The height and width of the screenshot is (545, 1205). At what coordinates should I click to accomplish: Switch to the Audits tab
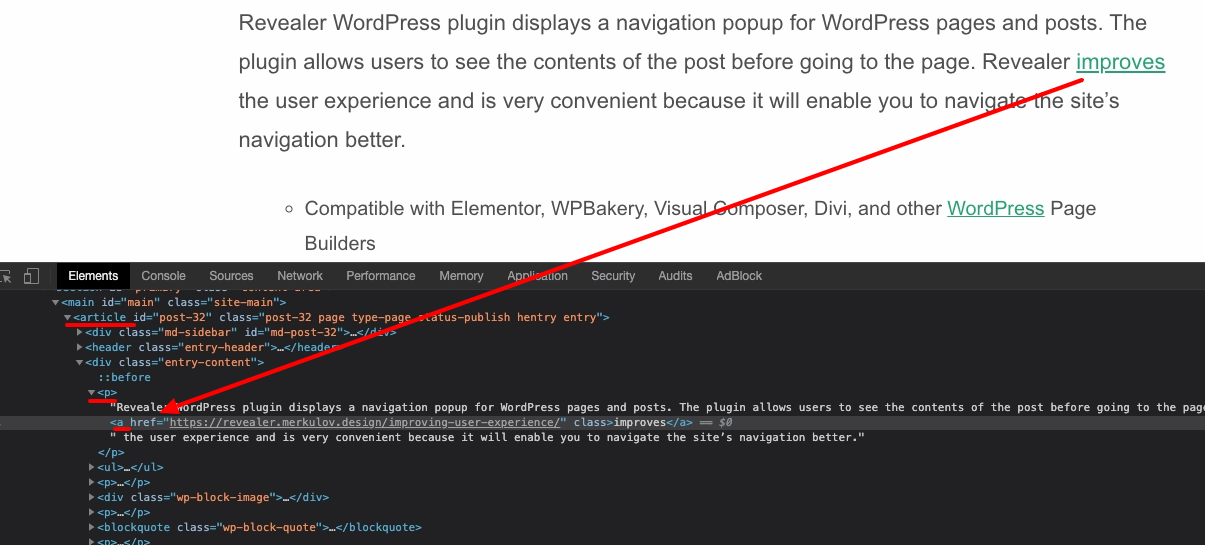click(675, 276)
